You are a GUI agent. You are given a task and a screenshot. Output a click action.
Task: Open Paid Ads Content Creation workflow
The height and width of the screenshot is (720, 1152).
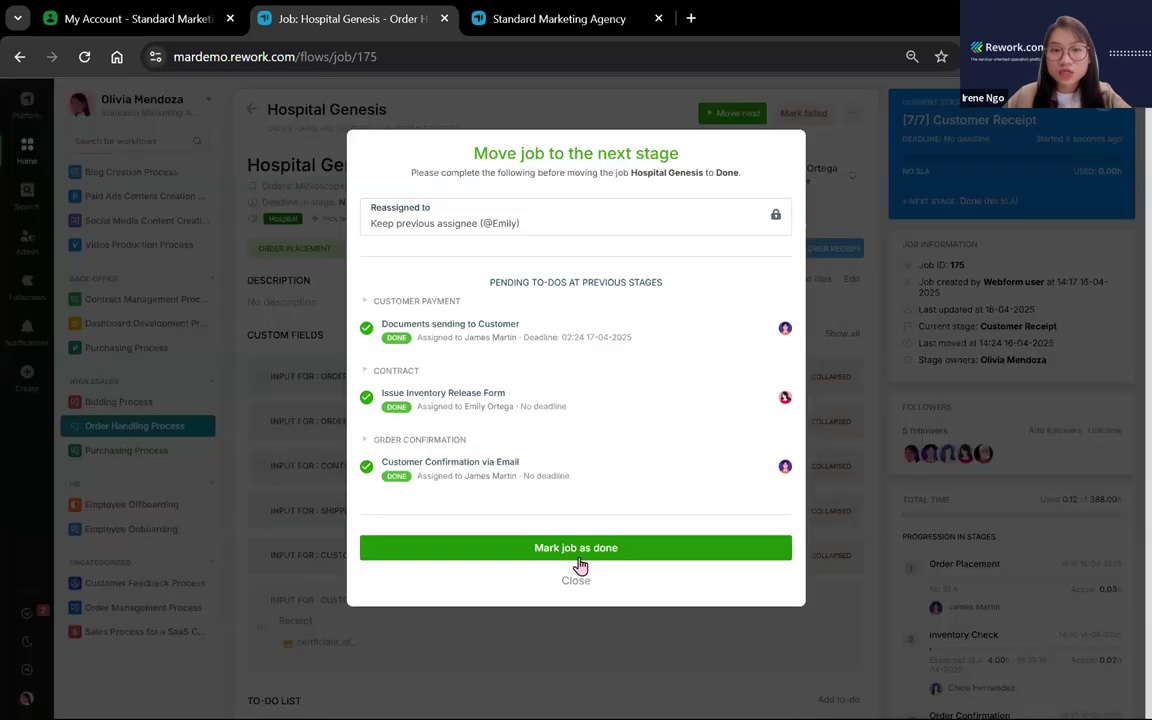tap(138, 196)
